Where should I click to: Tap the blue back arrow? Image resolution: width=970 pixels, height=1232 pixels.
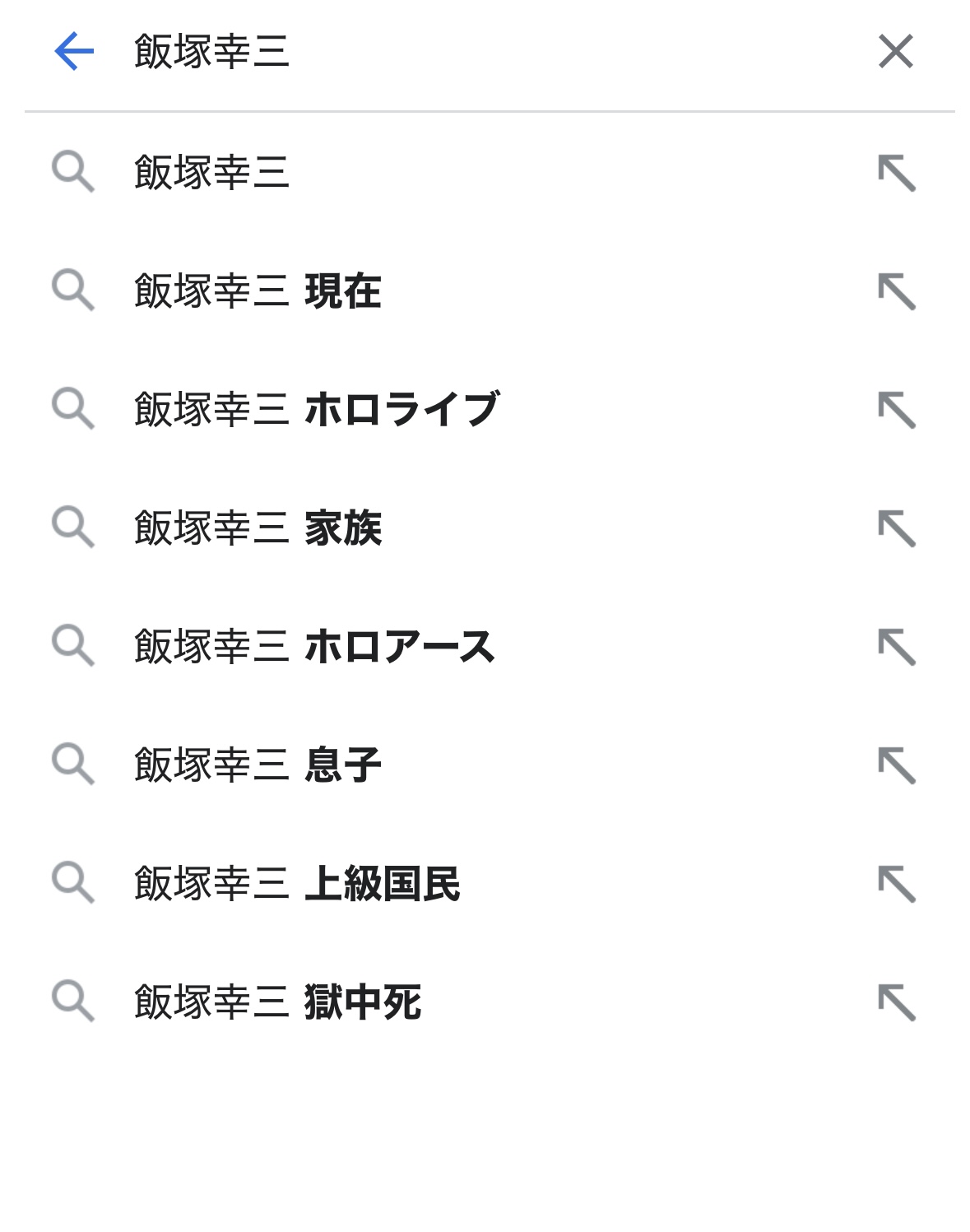point(74,52)
